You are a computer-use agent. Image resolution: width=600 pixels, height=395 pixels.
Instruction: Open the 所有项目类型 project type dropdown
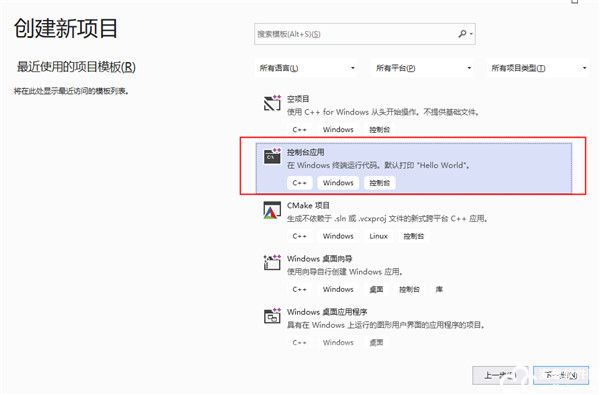(538, 68)
